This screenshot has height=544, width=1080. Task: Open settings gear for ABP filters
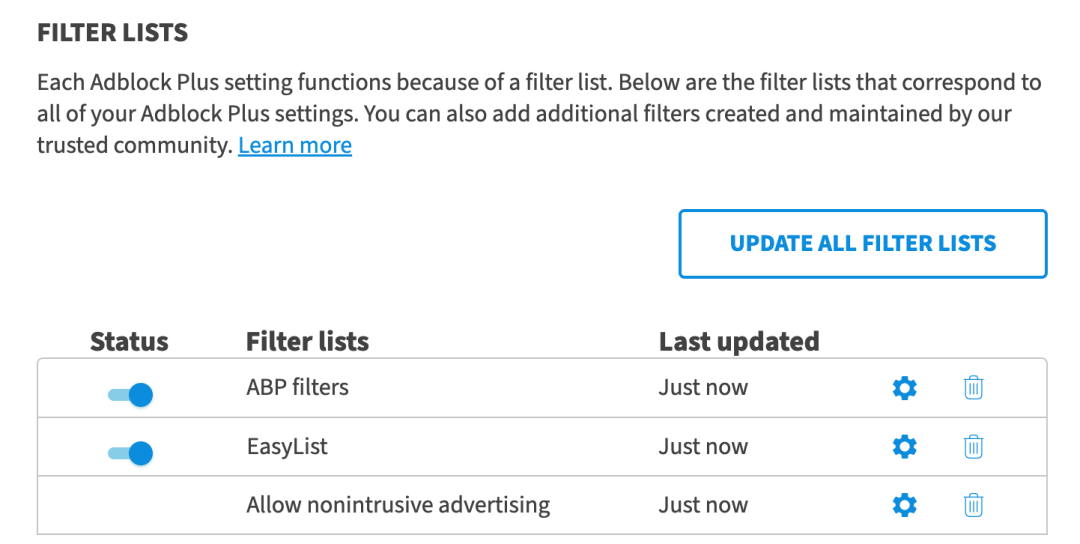tap(904, 388)
